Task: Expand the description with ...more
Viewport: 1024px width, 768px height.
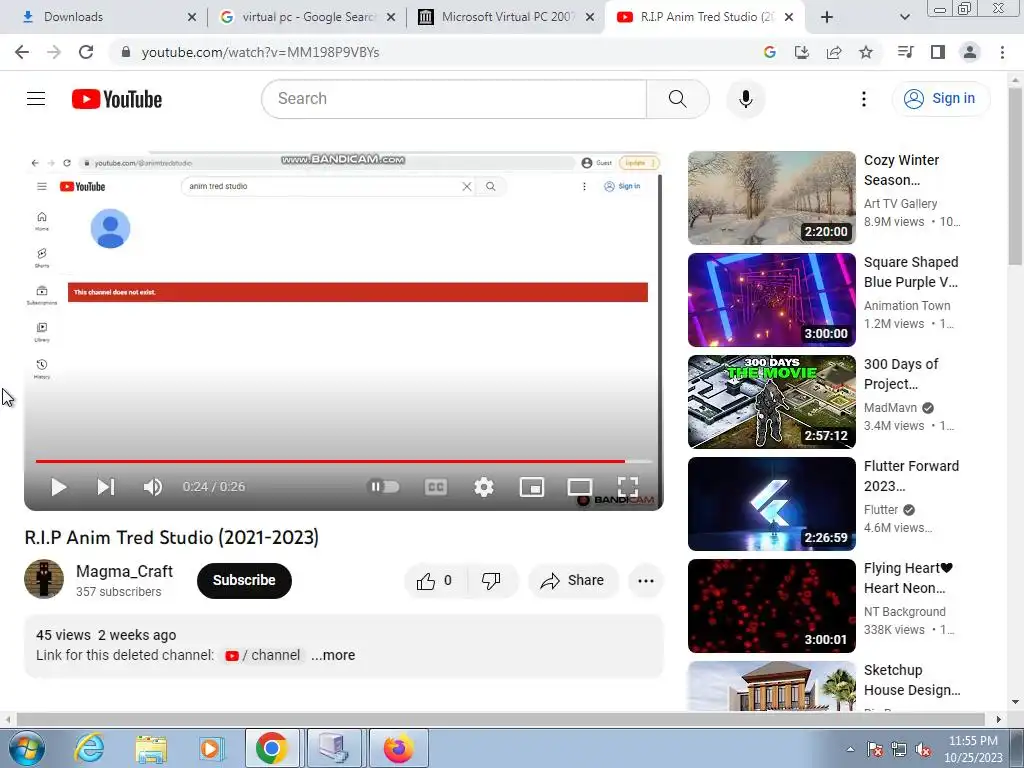Action: coord(333,655)
